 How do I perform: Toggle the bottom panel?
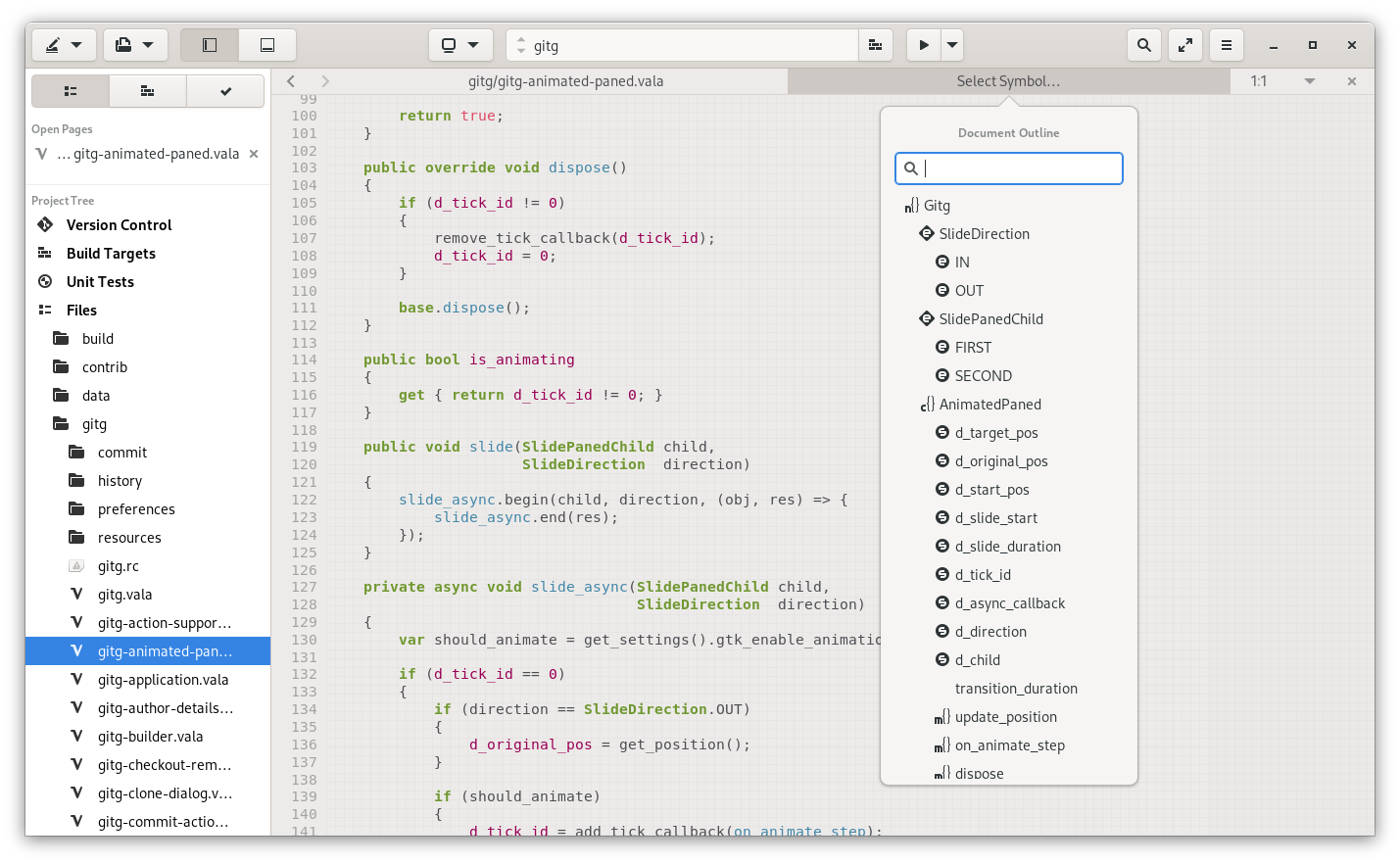(x=267, y=45)
